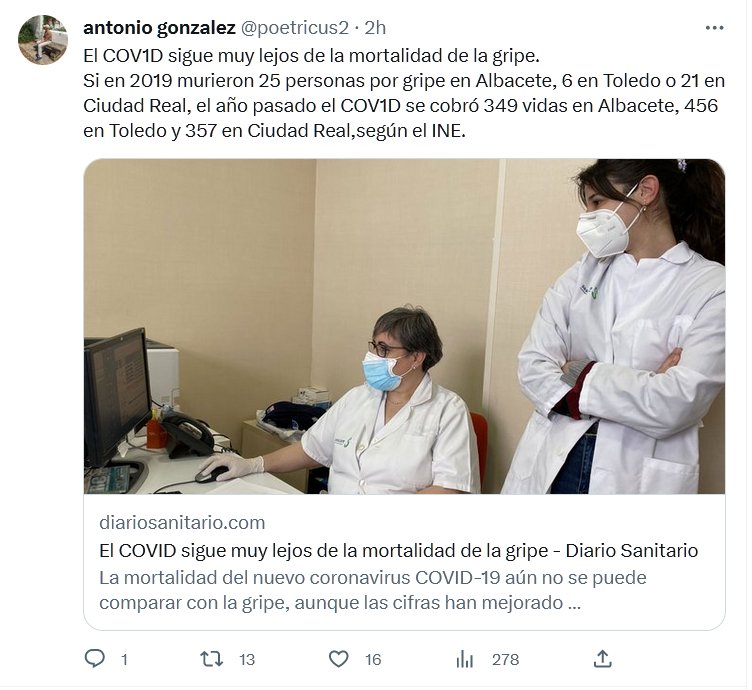Viewport: 752px width, 690px height.
Task: View analytics via bar chart icon
Action: [x=465, y=660]
